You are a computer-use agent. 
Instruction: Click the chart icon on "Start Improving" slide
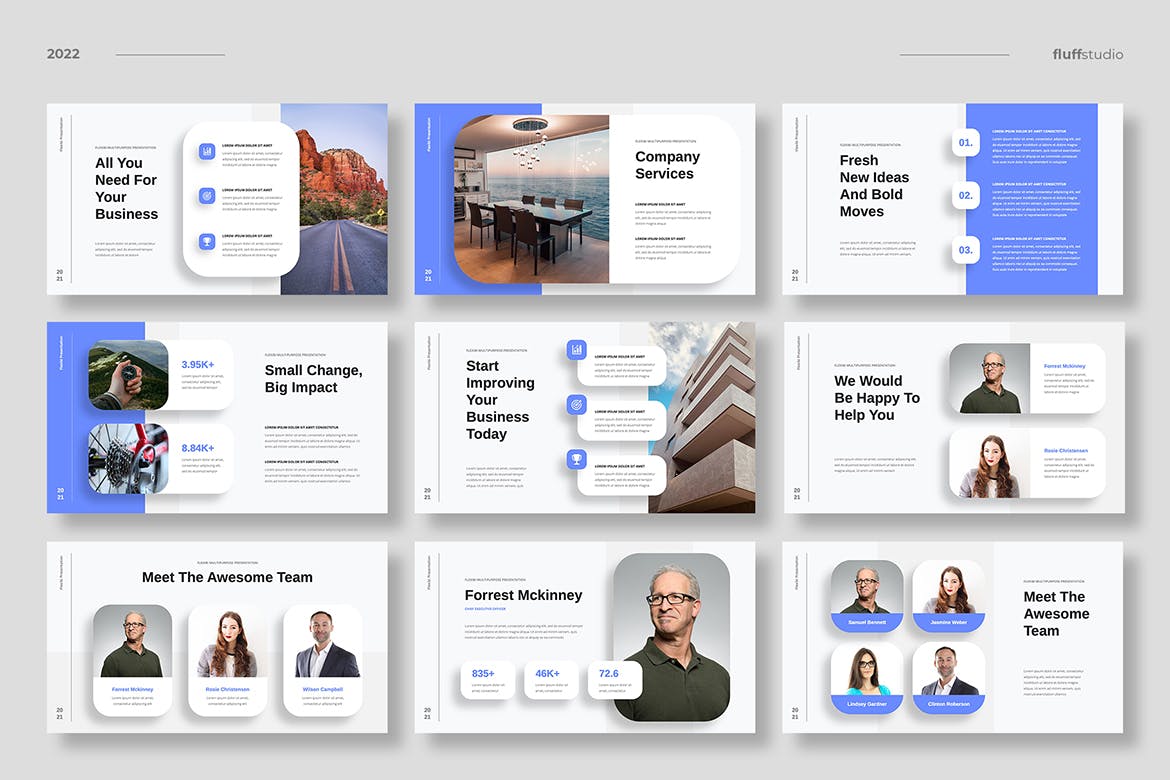coord(575,350)
